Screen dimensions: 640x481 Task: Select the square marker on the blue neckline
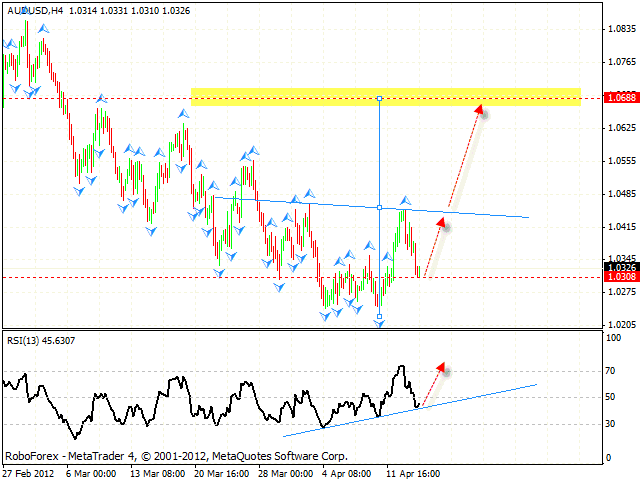click(379, 207)
